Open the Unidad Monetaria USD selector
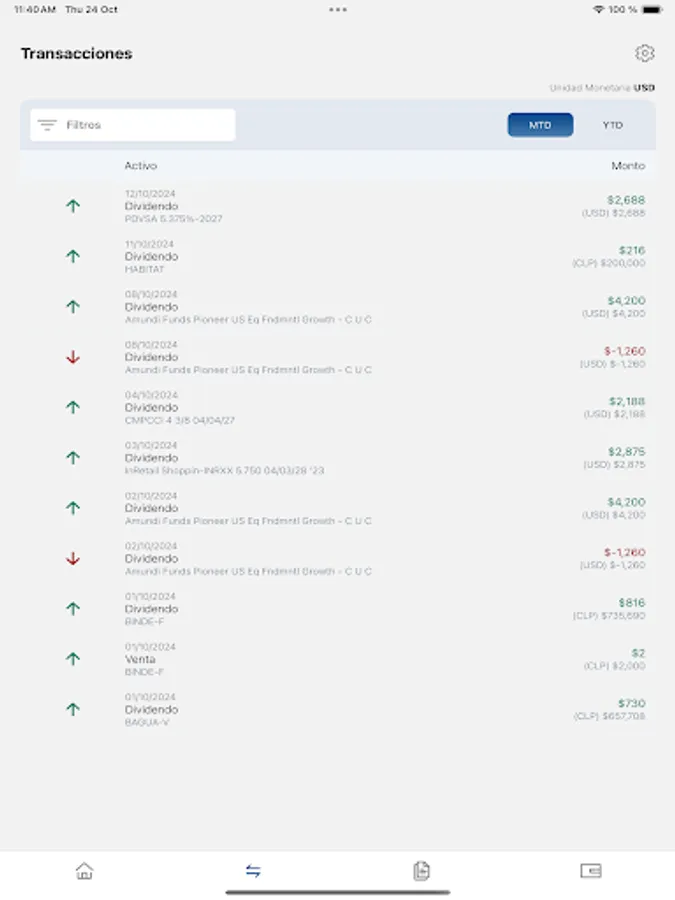Screen dimensions: 675x900 (602, 87)
